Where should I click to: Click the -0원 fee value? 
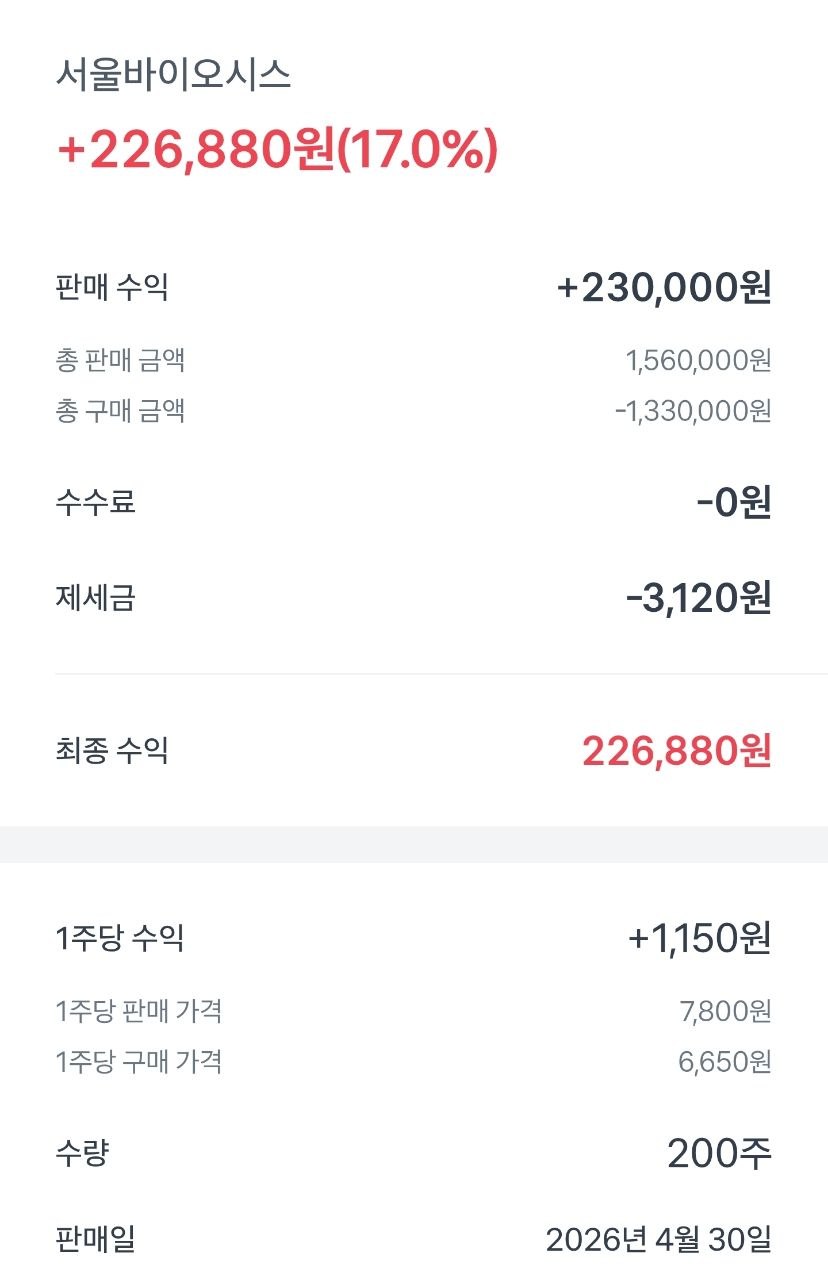click(x=734, y=502)
